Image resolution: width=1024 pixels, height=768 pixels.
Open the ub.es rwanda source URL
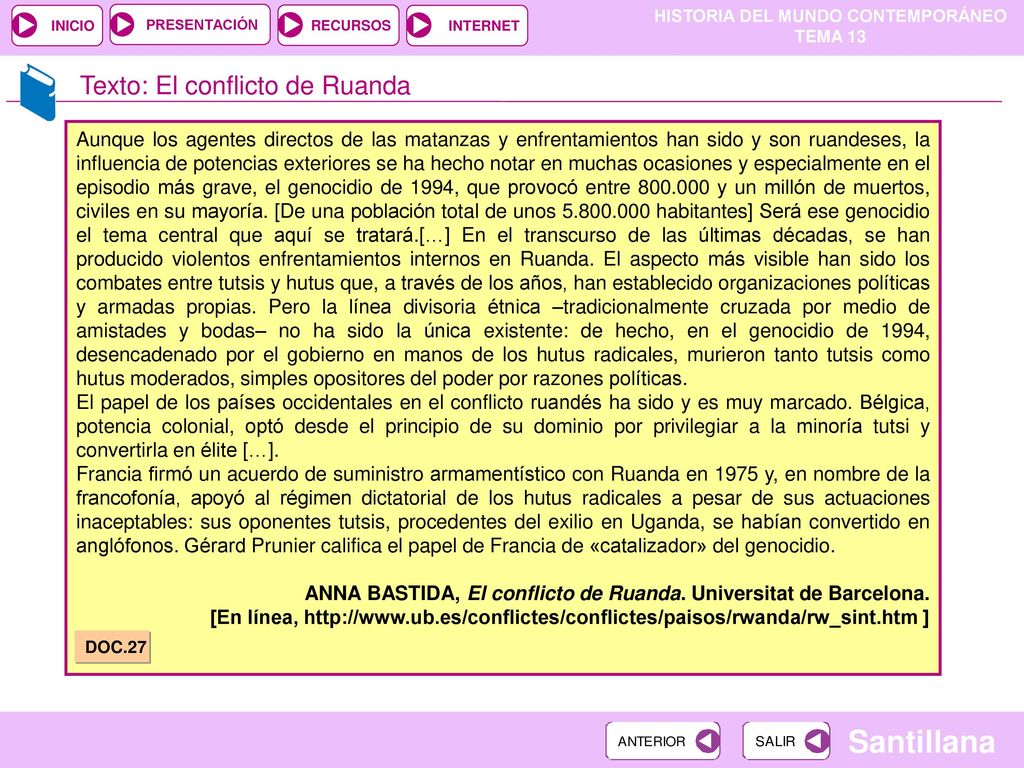tap(611, 617)
